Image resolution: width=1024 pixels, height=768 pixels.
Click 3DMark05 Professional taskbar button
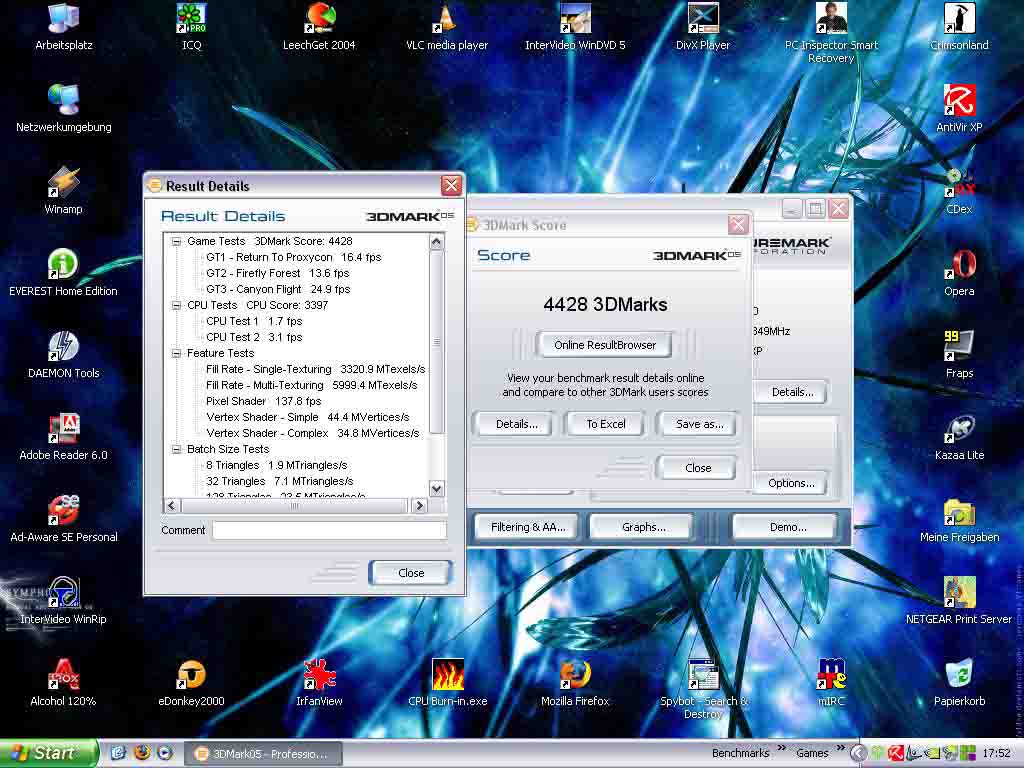[x=262, y=754]
